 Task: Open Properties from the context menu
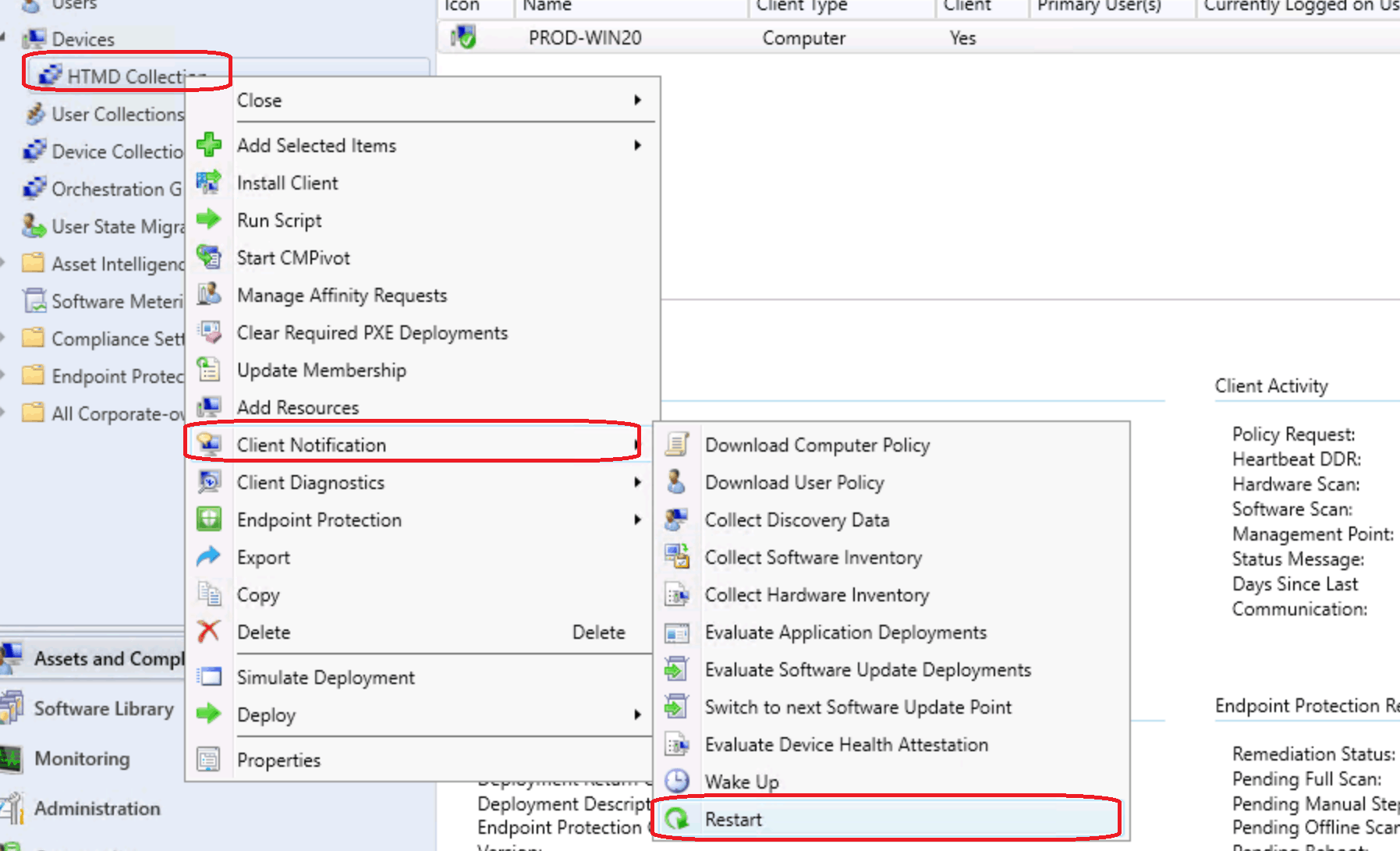click(x=278, y=760)
